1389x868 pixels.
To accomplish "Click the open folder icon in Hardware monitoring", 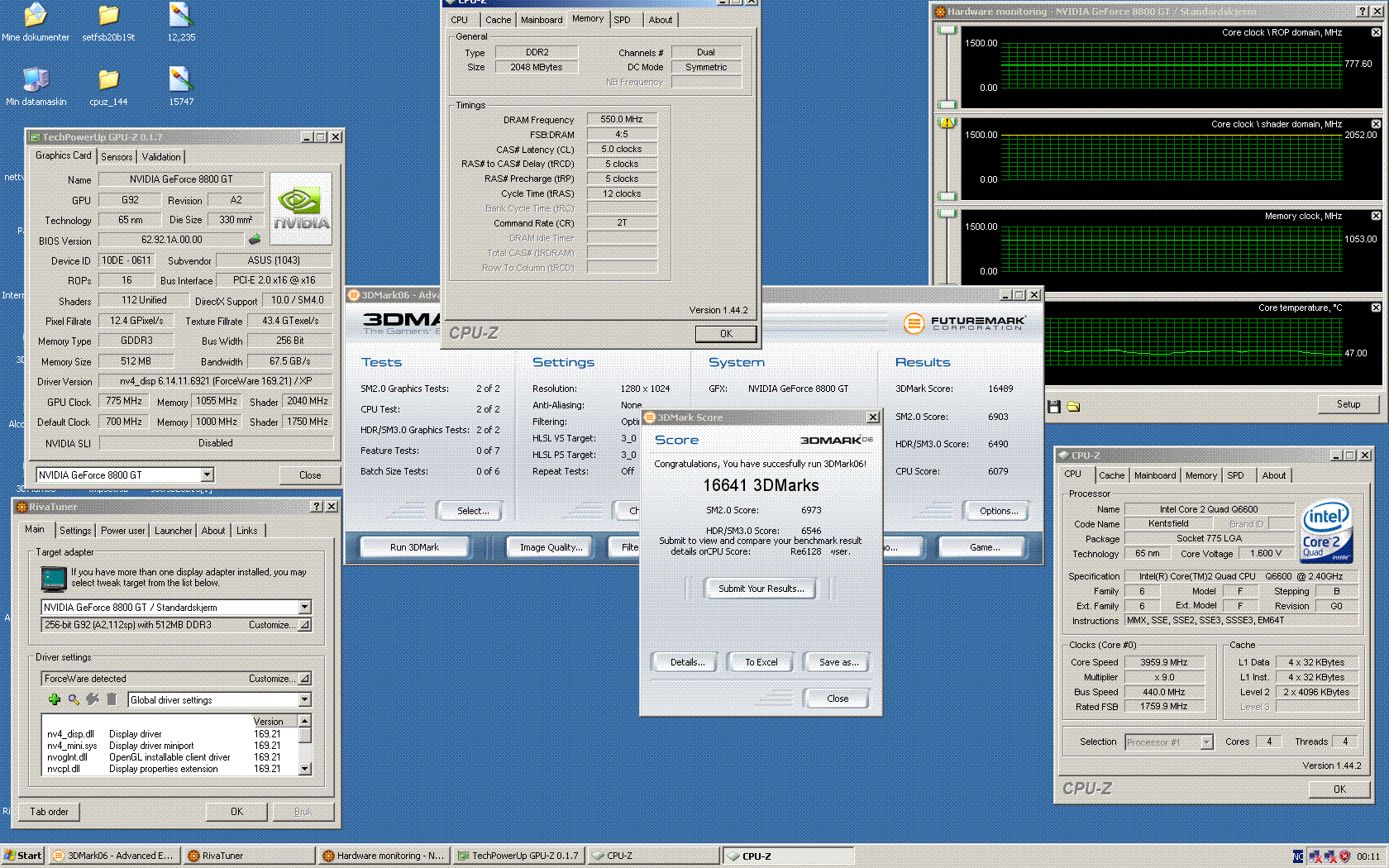I will click(1073, 406).
